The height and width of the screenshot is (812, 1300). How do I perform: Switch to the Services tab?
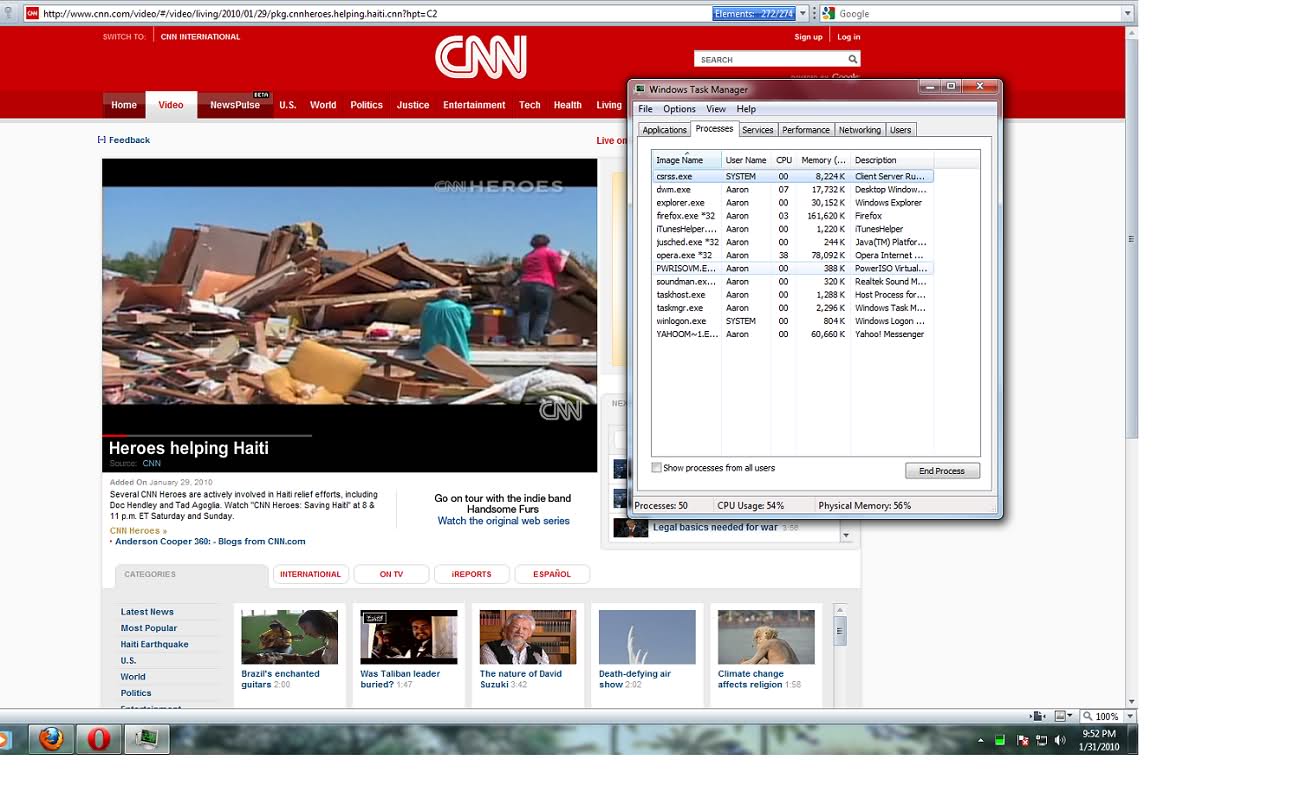tap(757, 130)
